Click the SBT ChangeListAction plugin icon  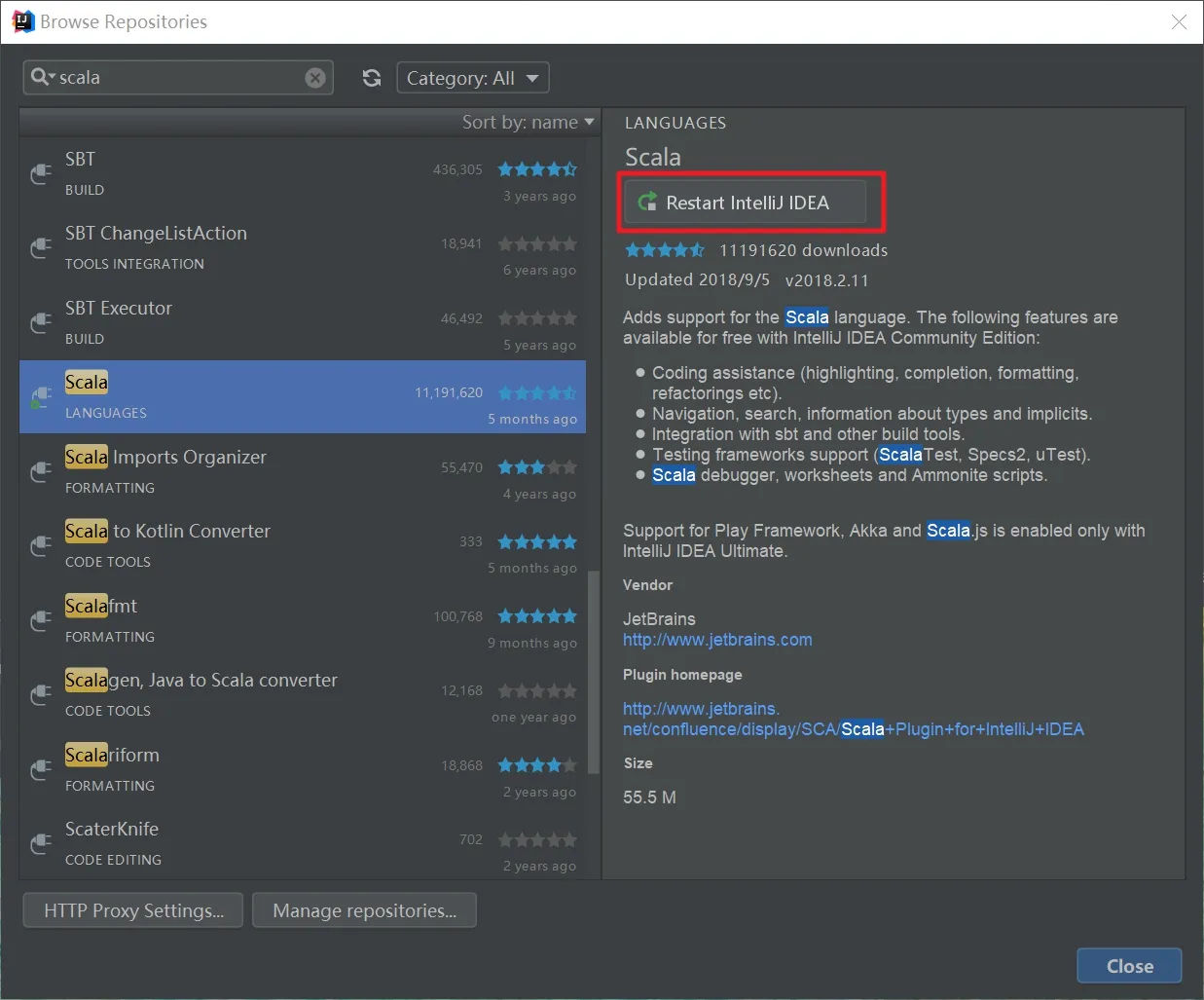[40, 248]
